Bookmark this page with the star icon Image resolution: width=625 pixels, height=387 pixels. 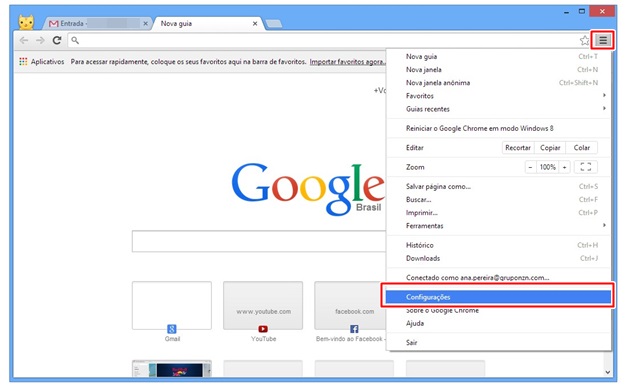click(x=584, y=40)
